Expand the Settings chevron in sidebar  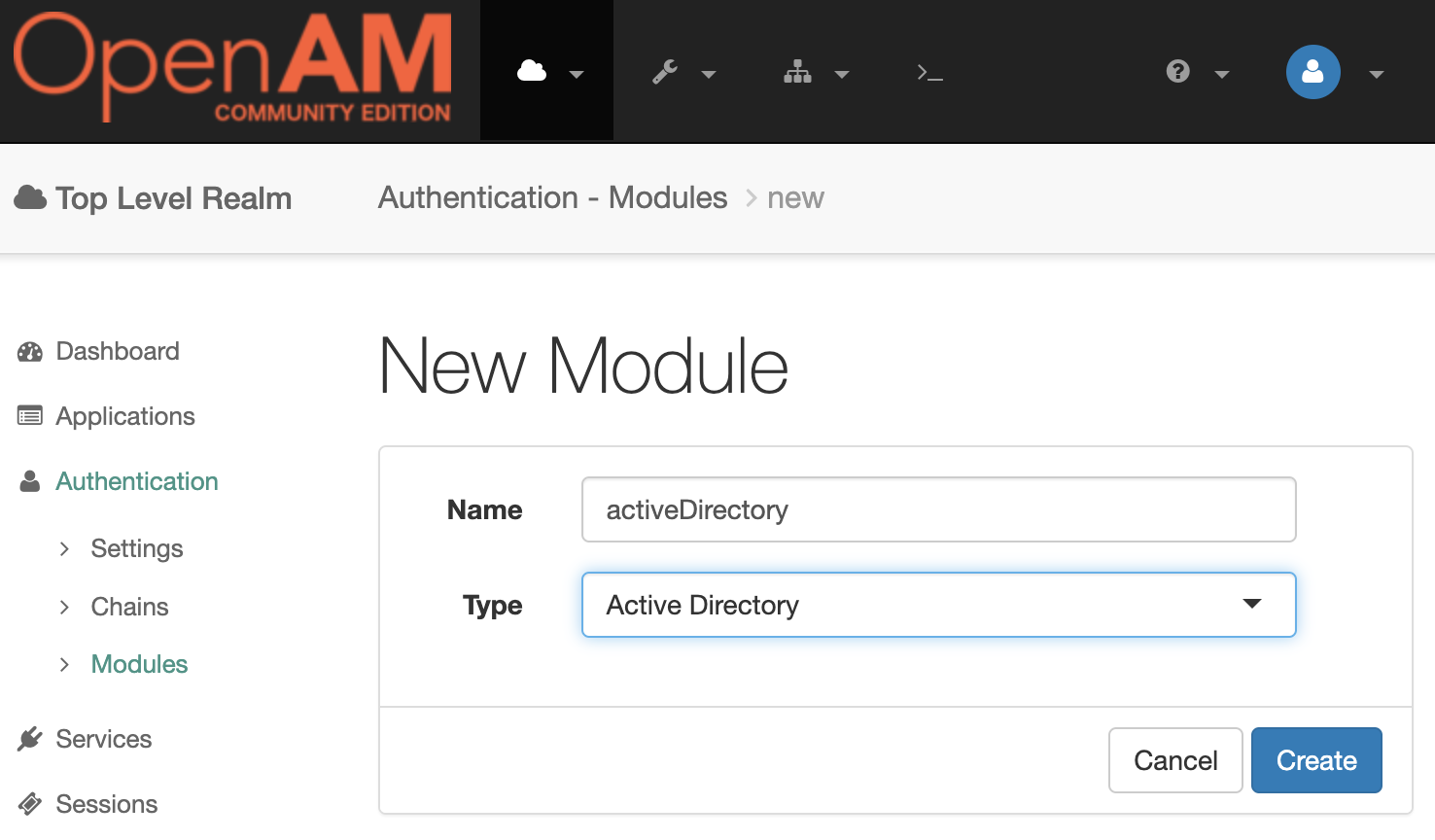pyautogui.click(x=64, y=549)
